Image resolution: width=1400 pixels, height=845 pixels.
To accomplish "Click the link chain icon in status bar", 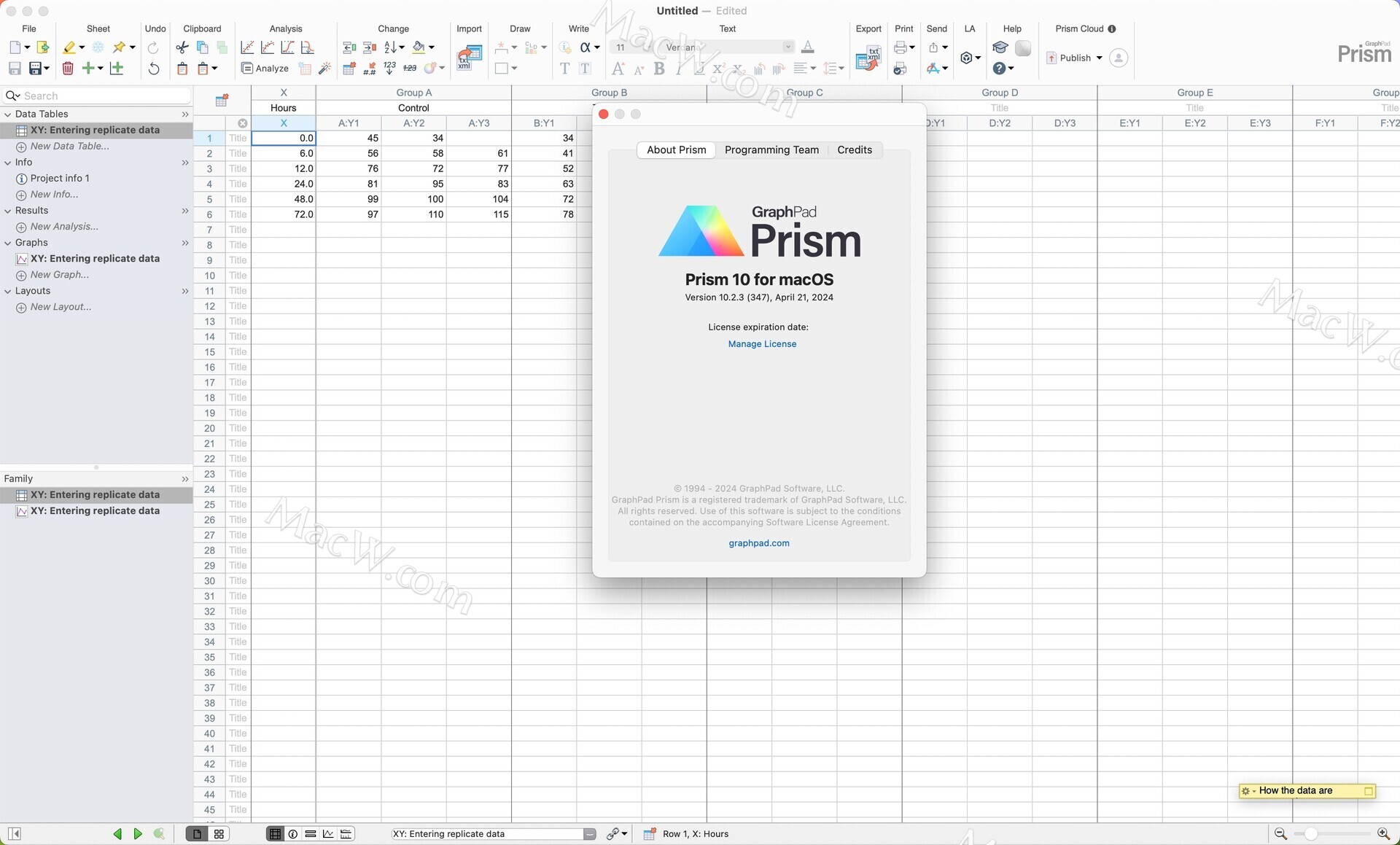I will pyautogui.click(x=613, y=833).
